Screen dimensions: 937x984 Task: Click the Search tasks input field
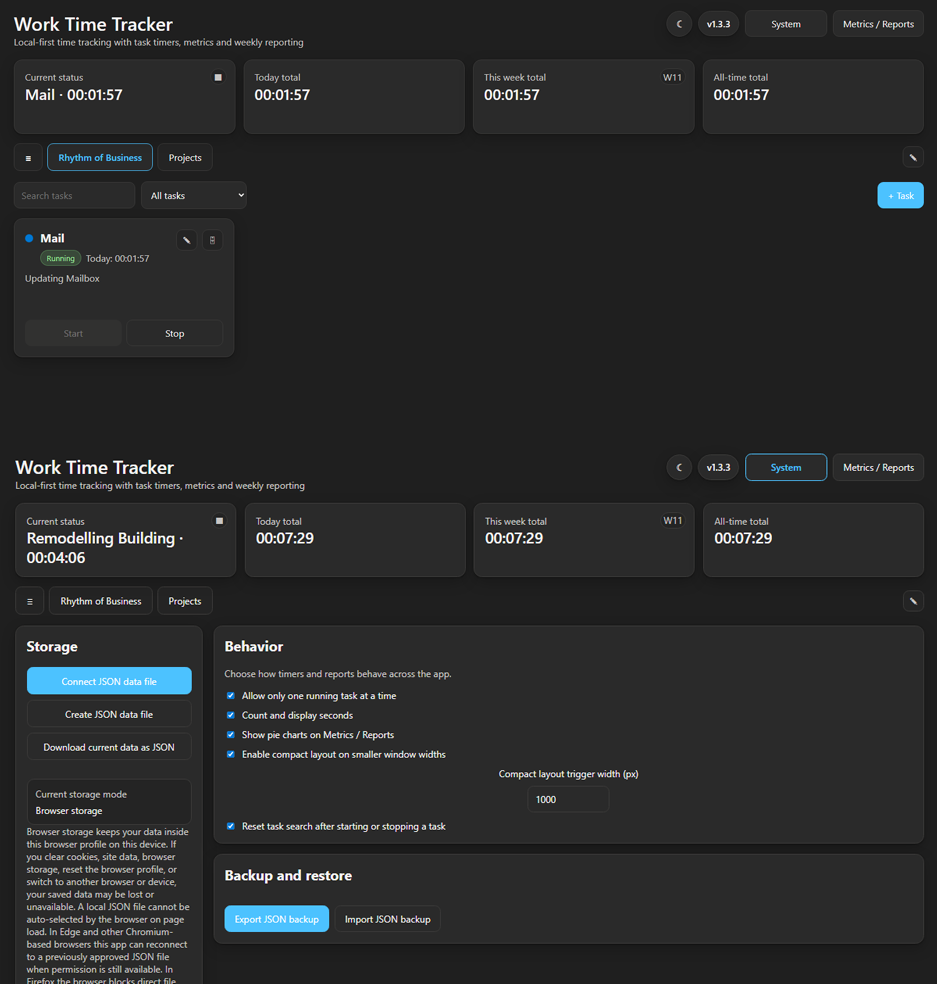(74, 196)
